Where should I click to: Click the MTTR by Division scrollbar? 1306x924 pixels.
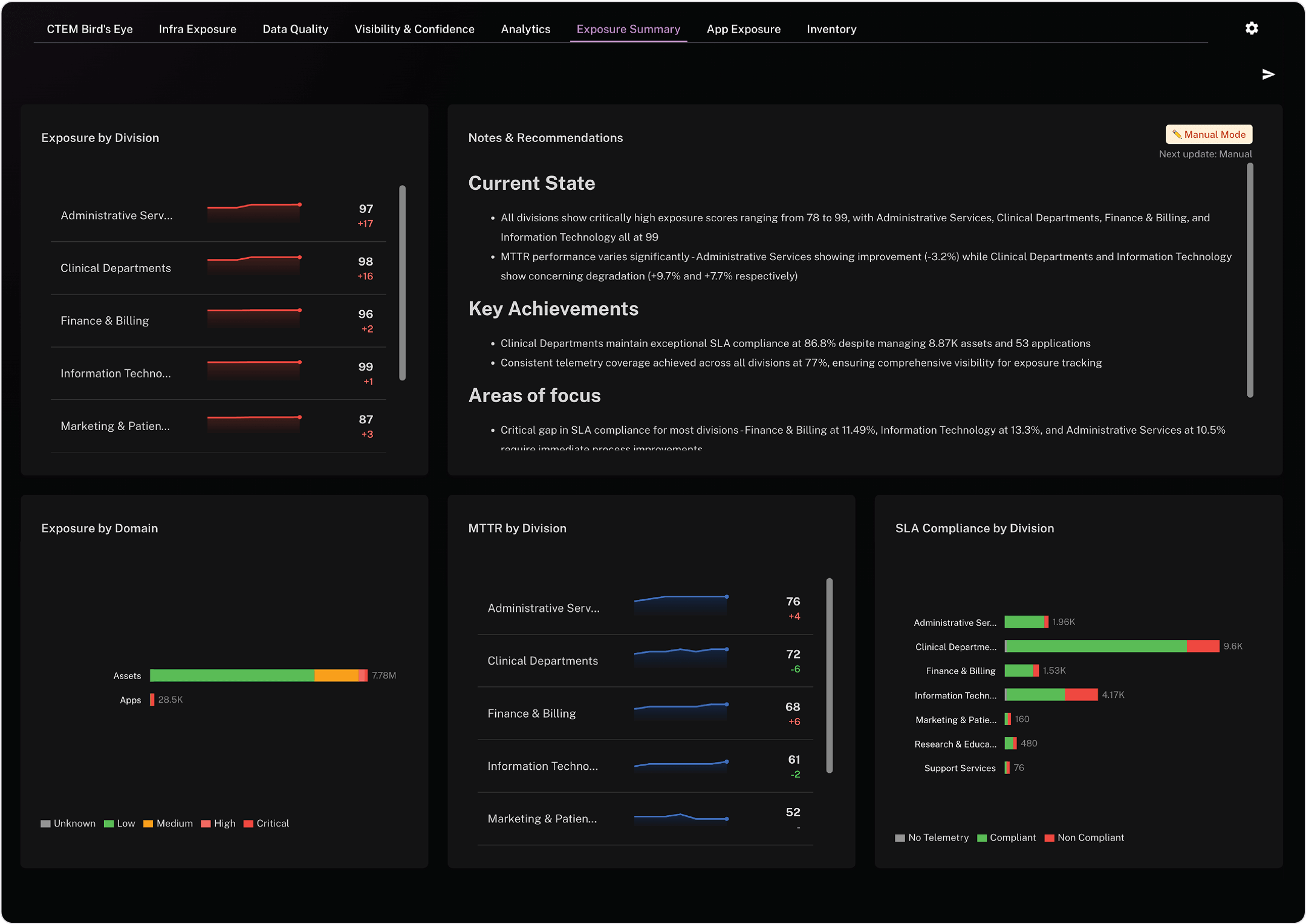pyautogui.click(x=829, y=675)
